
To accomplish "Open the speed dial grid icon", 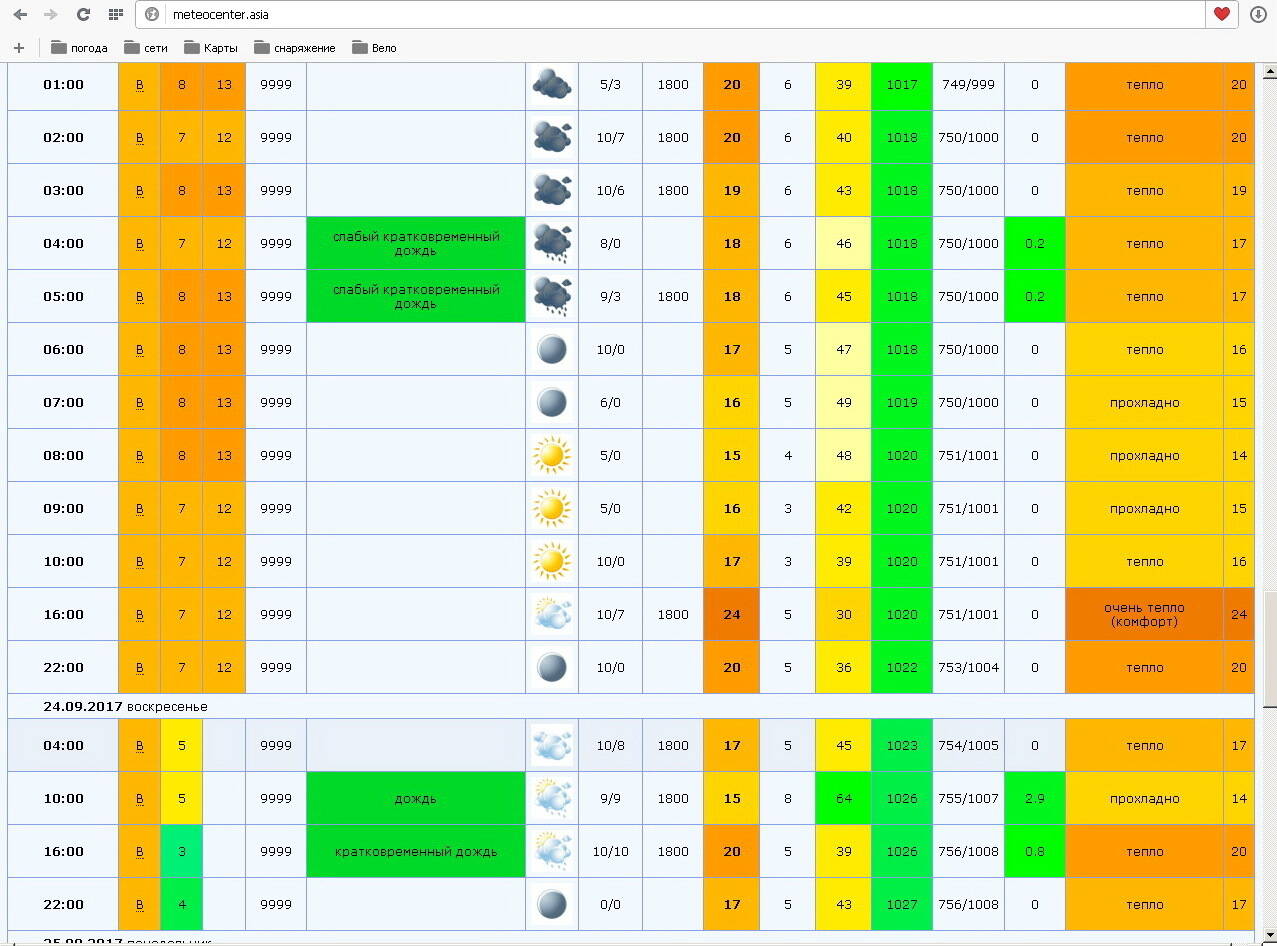I will pyautogui.click(x=115, y=15).
